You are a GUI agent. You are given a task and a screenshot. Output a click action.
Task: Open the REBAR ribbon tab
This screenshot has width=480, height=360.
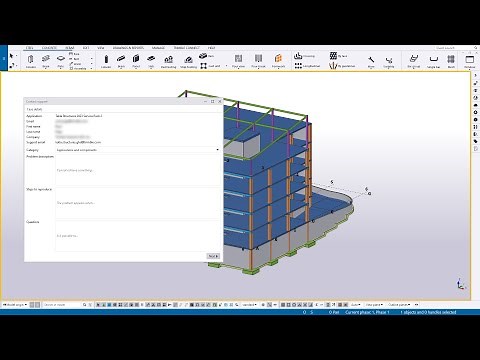pyautogui.click(x=70, y=48)
